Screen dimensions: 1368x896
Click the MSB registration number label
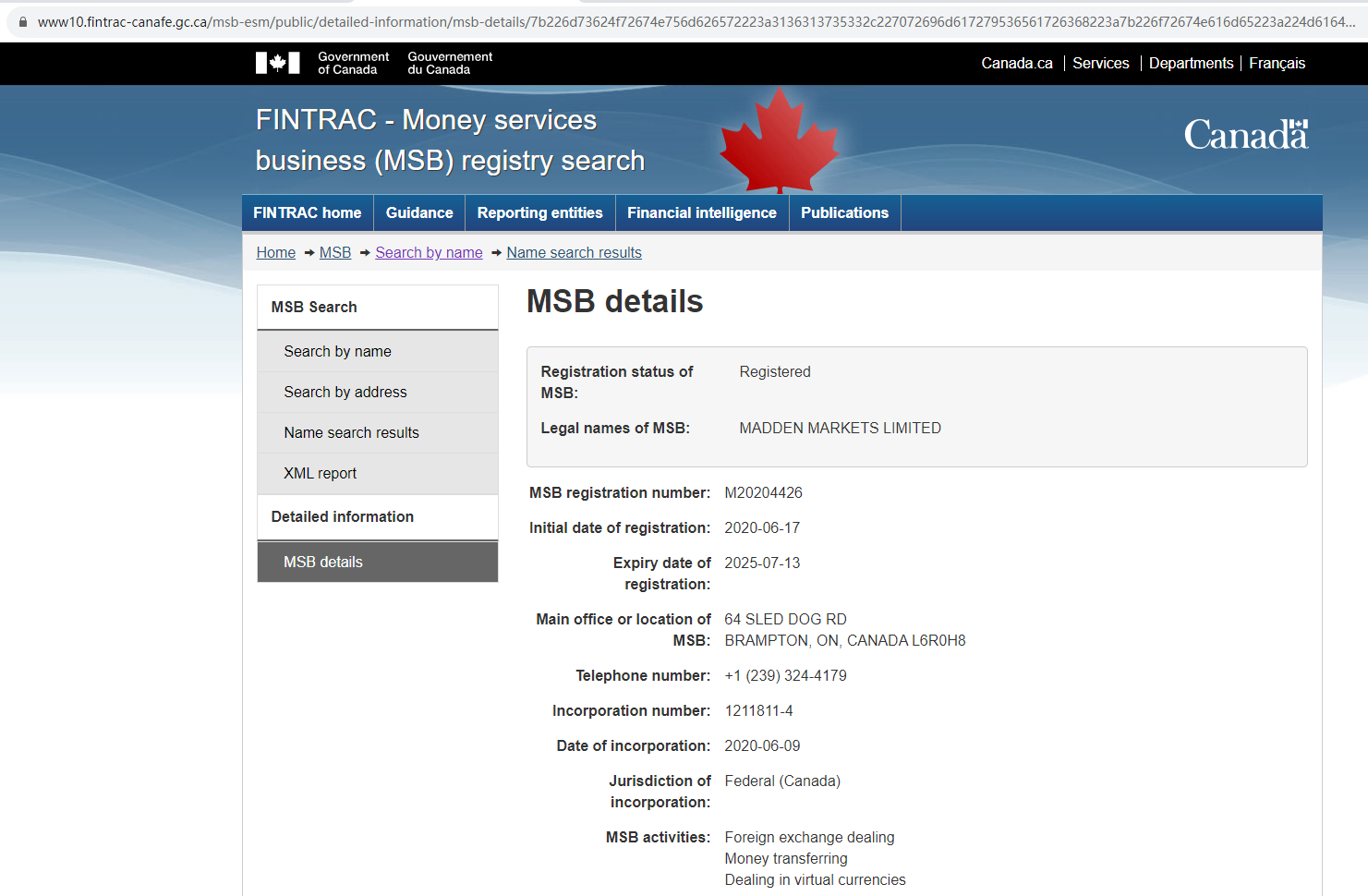pyautogui.click(x=620, y=492)
